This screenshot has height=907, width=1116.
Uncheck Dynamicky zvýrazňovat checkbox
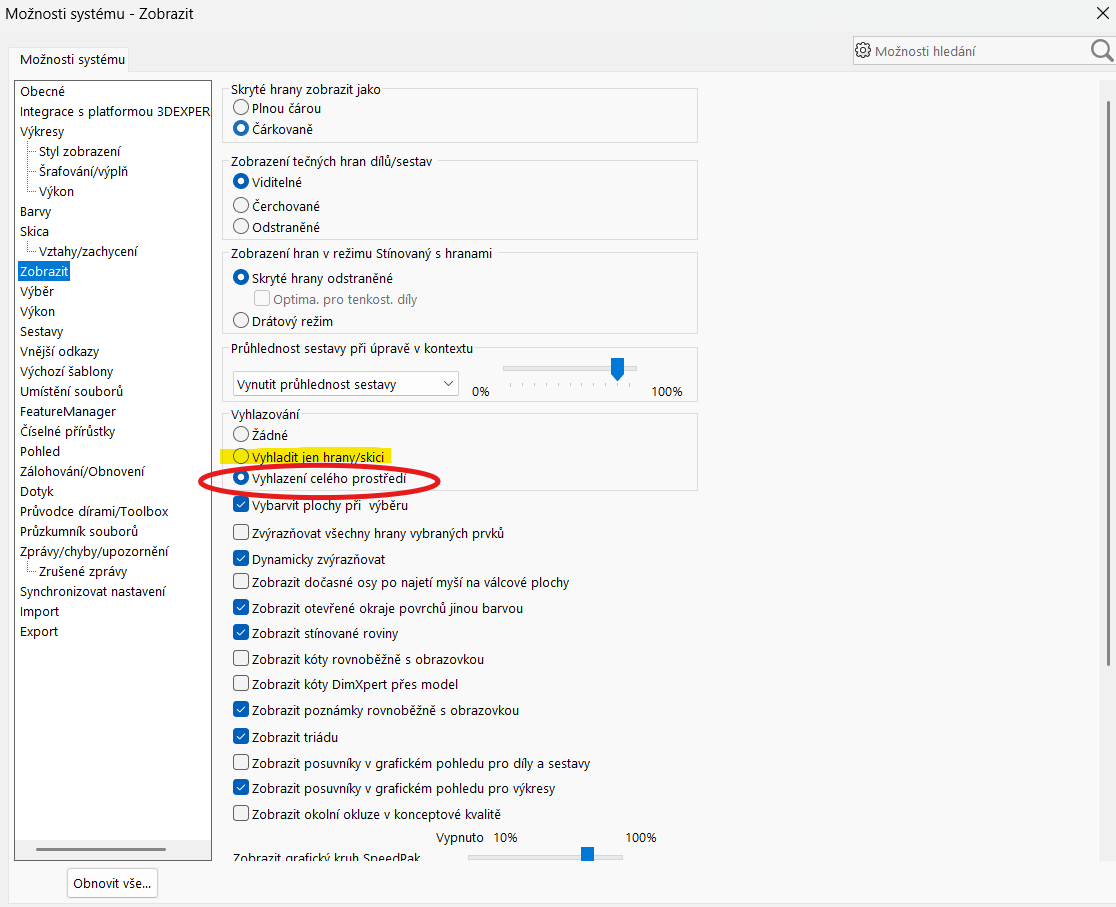(x=241, y=559)
